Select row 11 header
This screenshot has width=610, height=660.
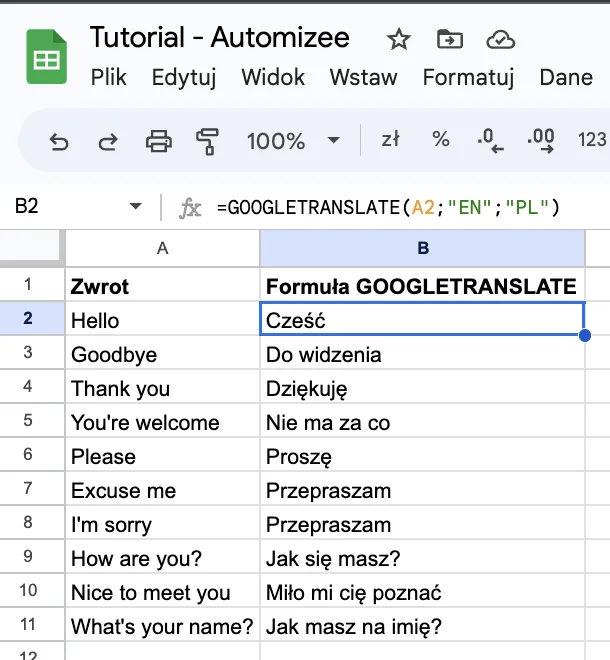(x=32, y=624)
